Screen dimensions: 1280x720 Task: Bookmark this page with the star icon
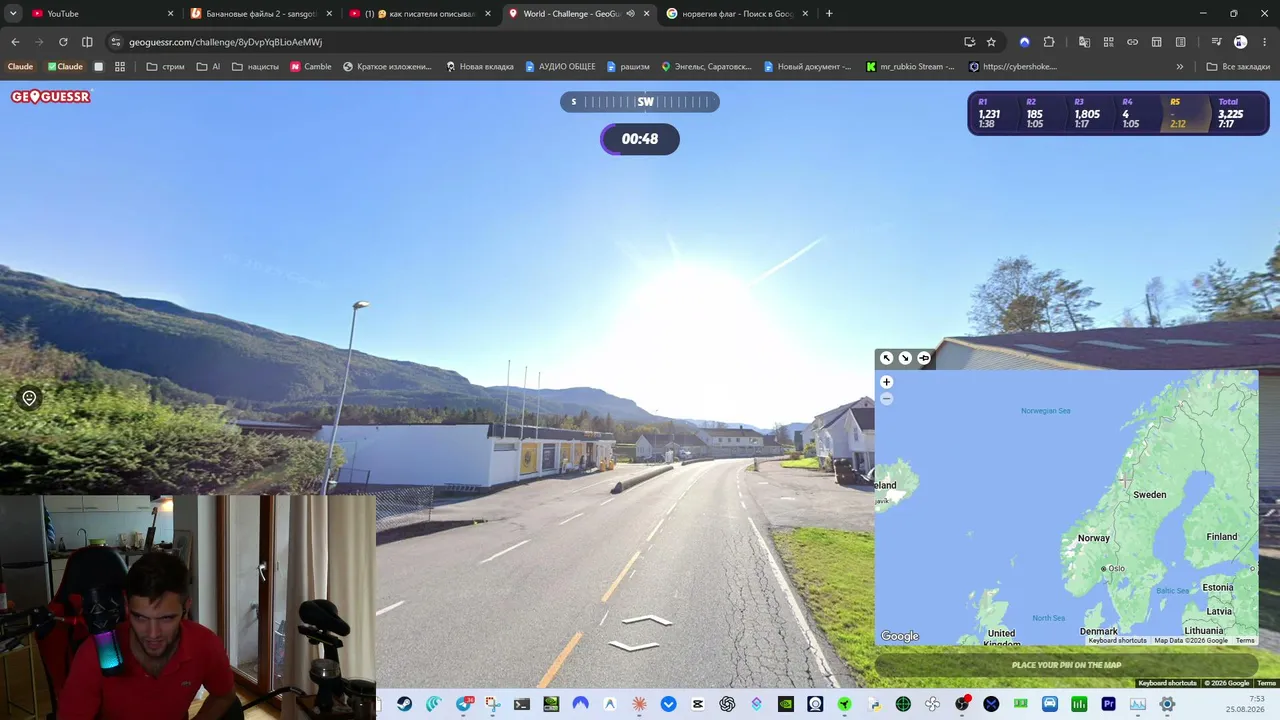(991, 42)
